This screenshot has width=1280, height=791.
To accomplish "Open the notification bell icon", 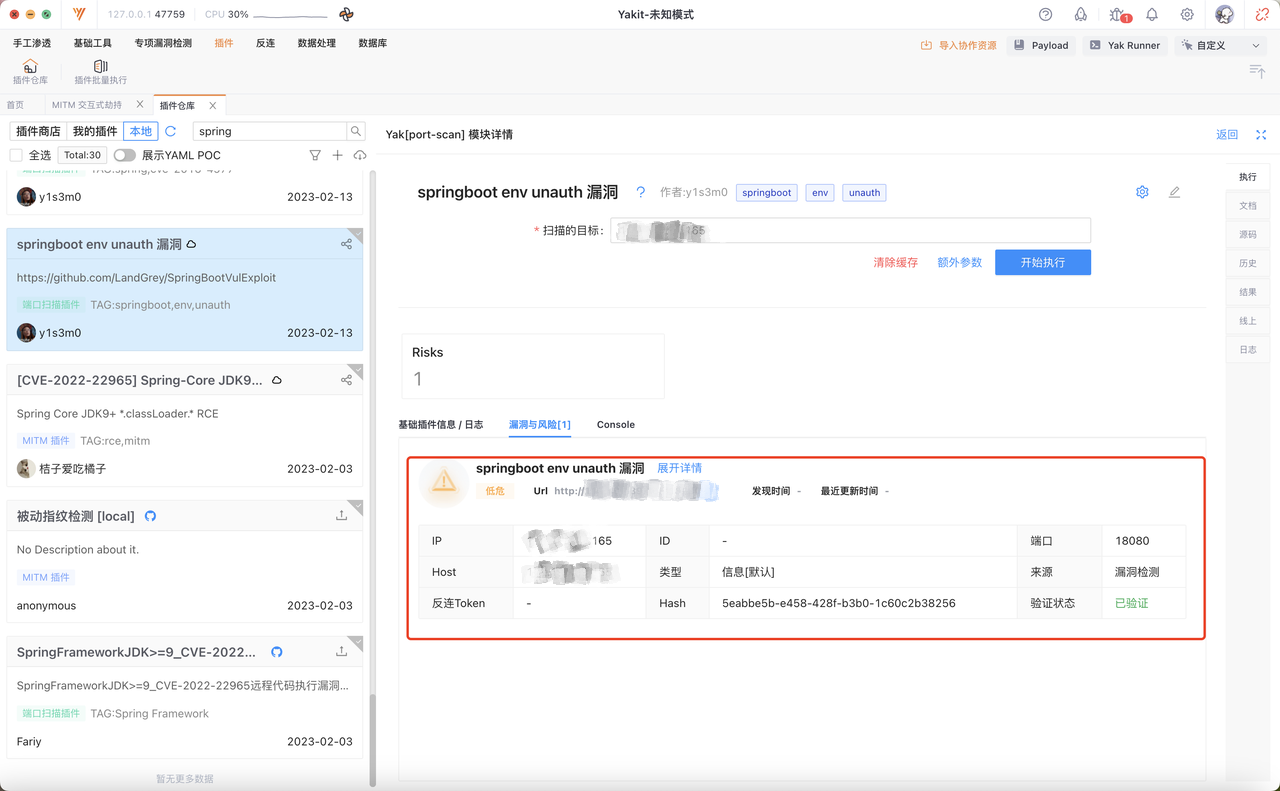I will click(1152, 15).
